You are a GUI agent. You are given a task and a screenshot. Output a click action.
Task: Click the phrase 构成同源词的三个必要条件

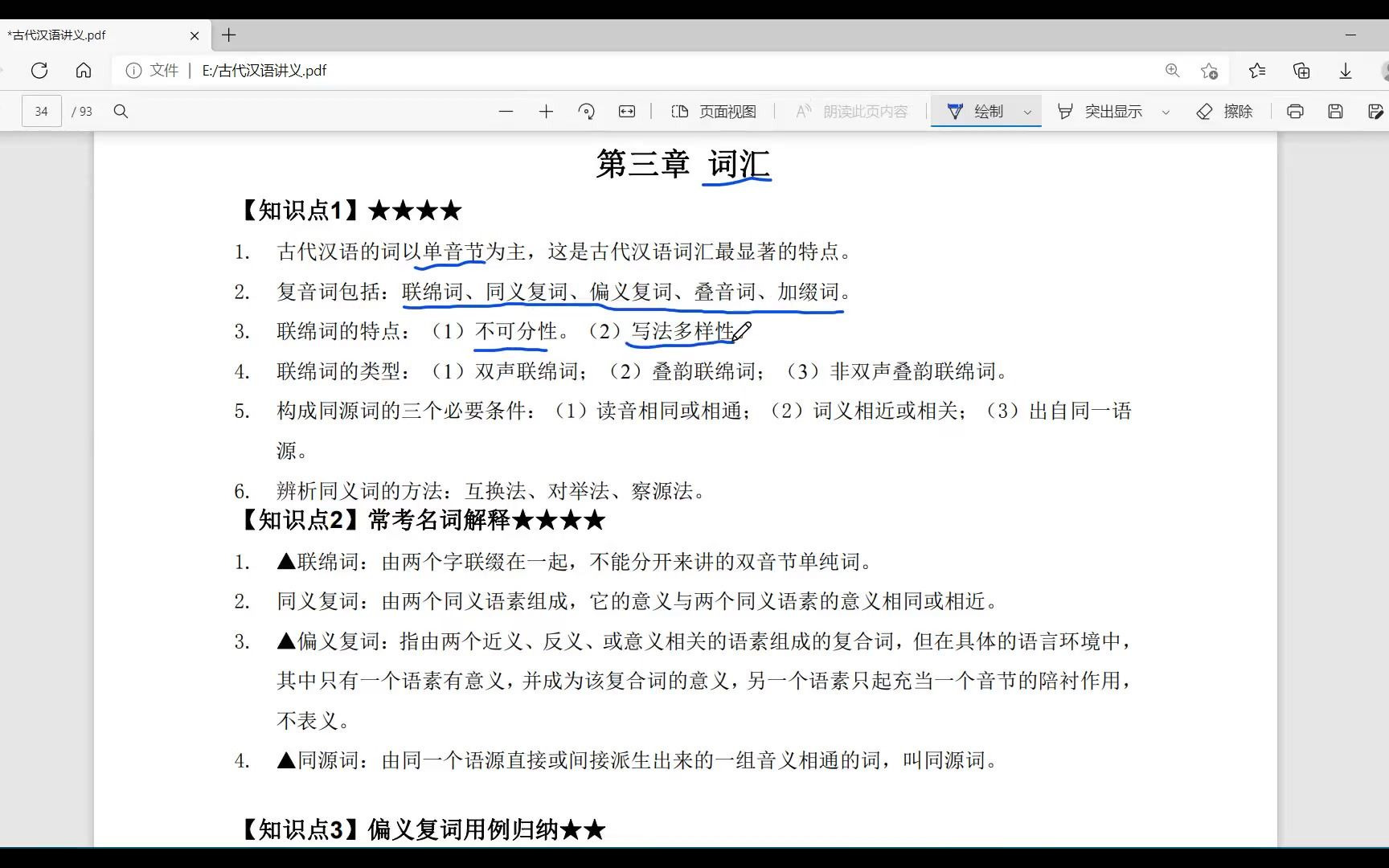pyautogui.click(x=401, y=411)
